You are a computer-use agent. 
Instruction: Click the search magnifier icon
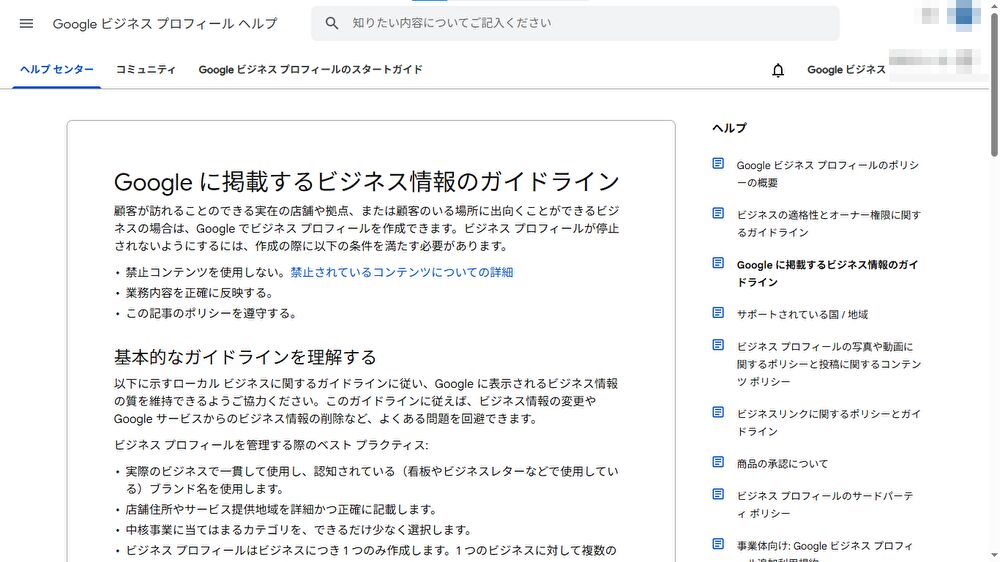(x=332, y=24)
